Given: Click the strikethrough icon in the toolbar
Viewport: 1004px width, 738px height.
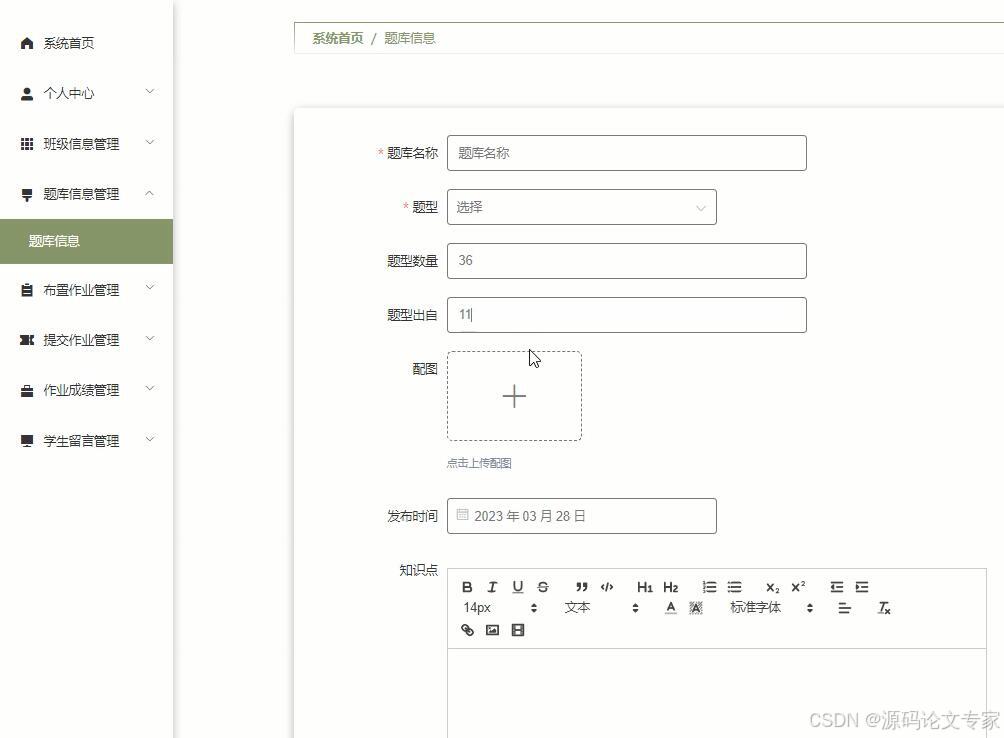Looking at the screenshot, I should 543,587.
